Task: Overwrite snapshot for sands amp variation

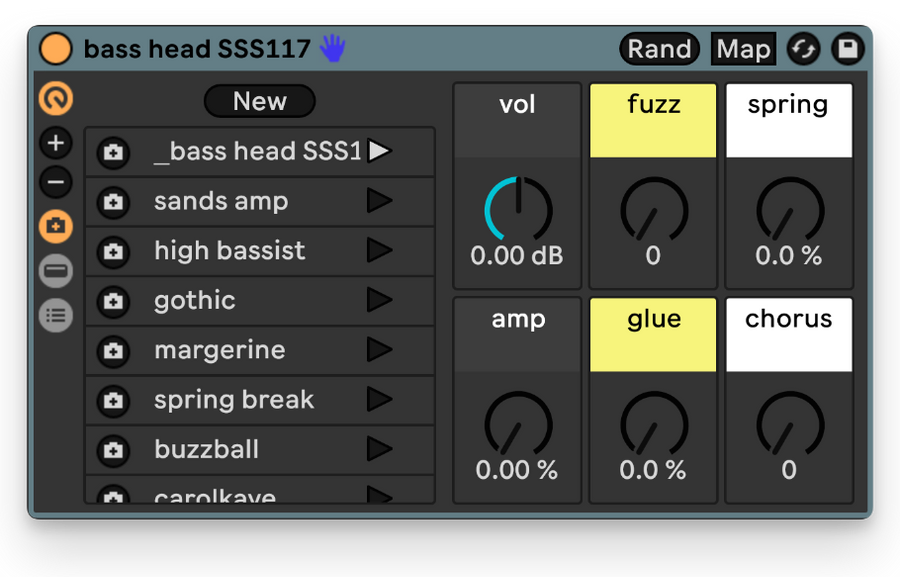Action: [113, 202]
